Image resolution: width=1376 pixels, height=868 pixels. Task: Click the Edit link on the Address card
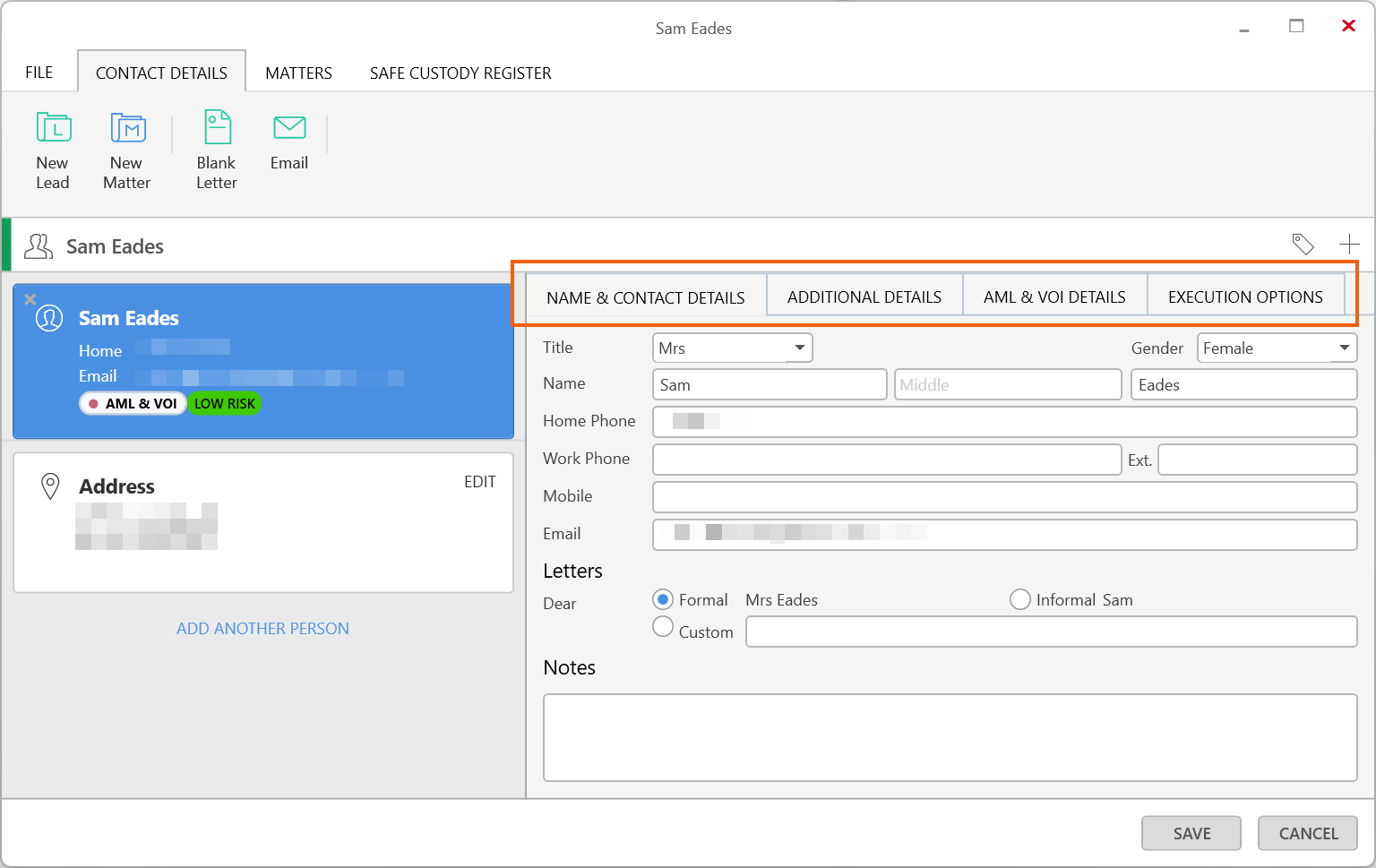coord(479,482)
